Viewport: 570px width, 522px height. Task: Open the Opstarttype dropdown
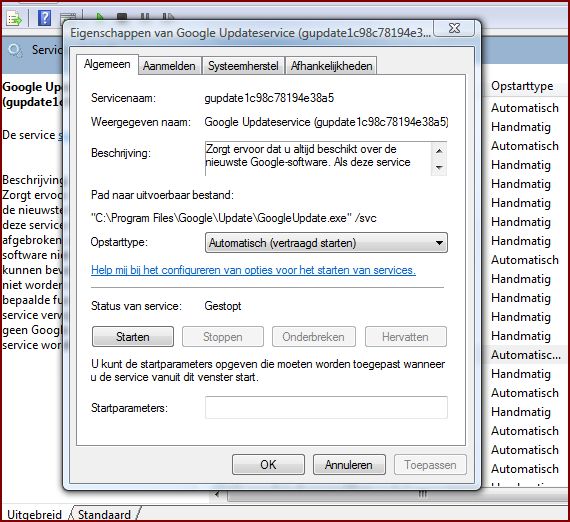click(x=326, y=243)
